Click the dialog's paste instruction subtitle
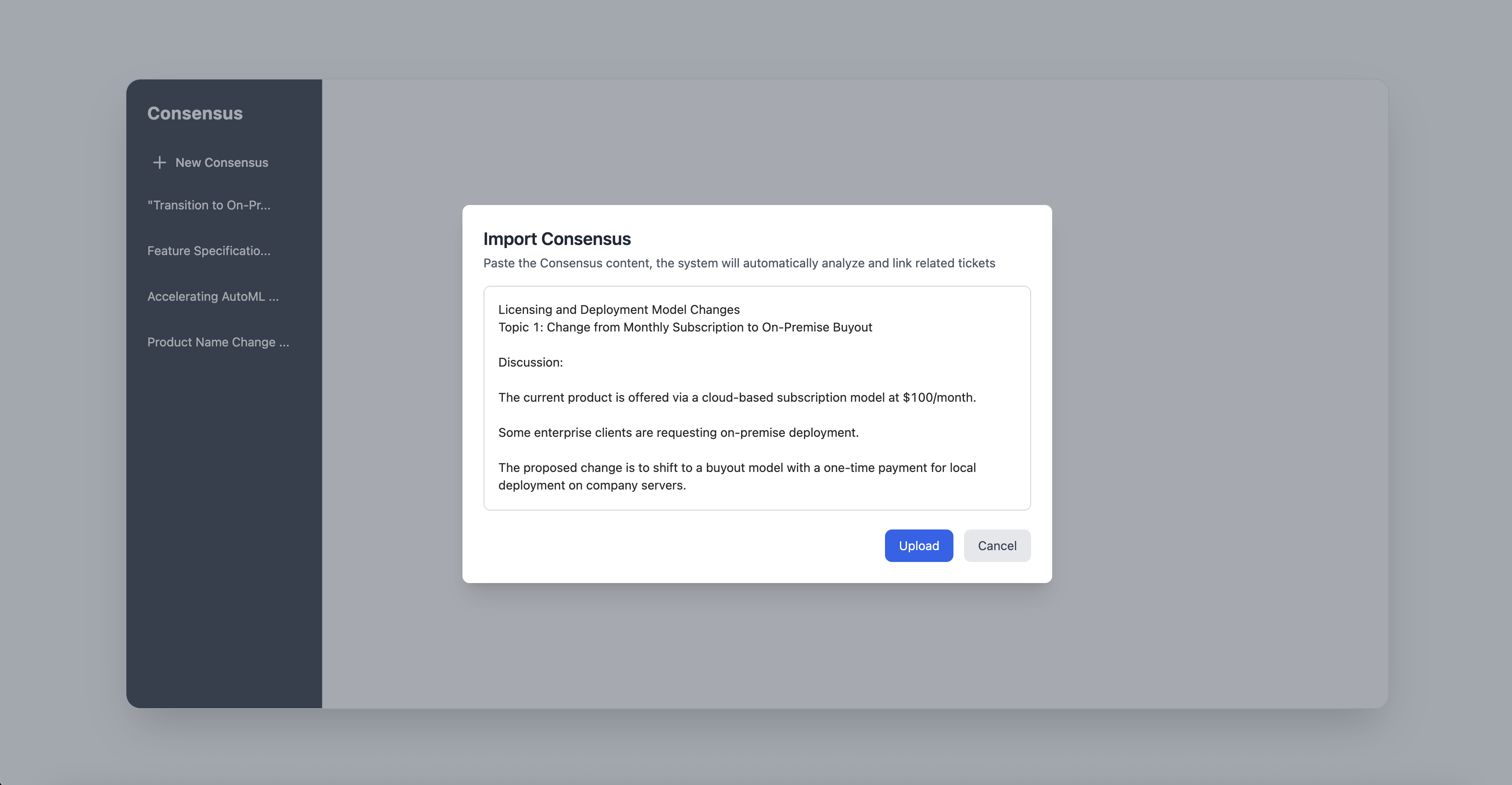1512x785 pixels. 738,263
